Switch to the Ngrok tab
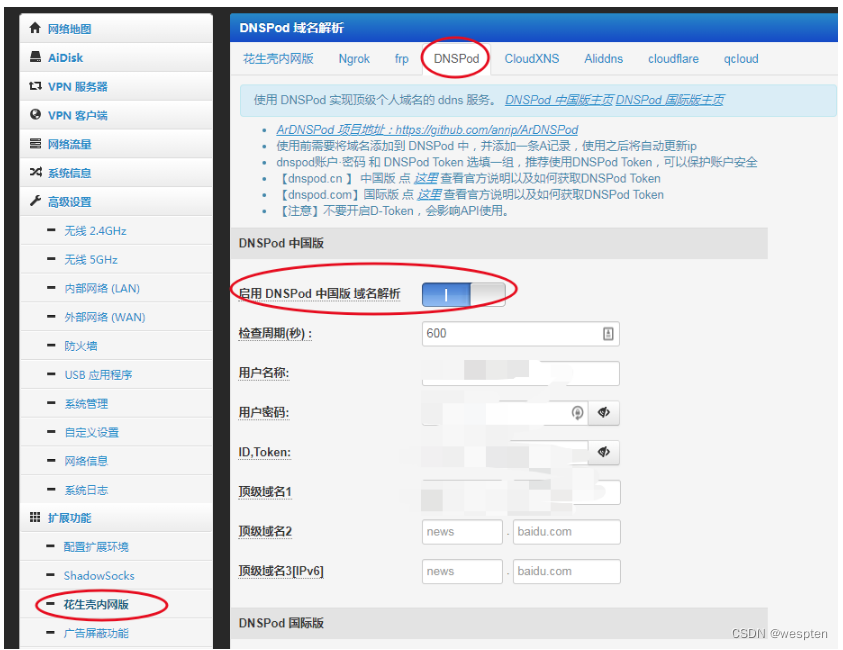Viewport: 843px width, 650px height. (354, 59)
